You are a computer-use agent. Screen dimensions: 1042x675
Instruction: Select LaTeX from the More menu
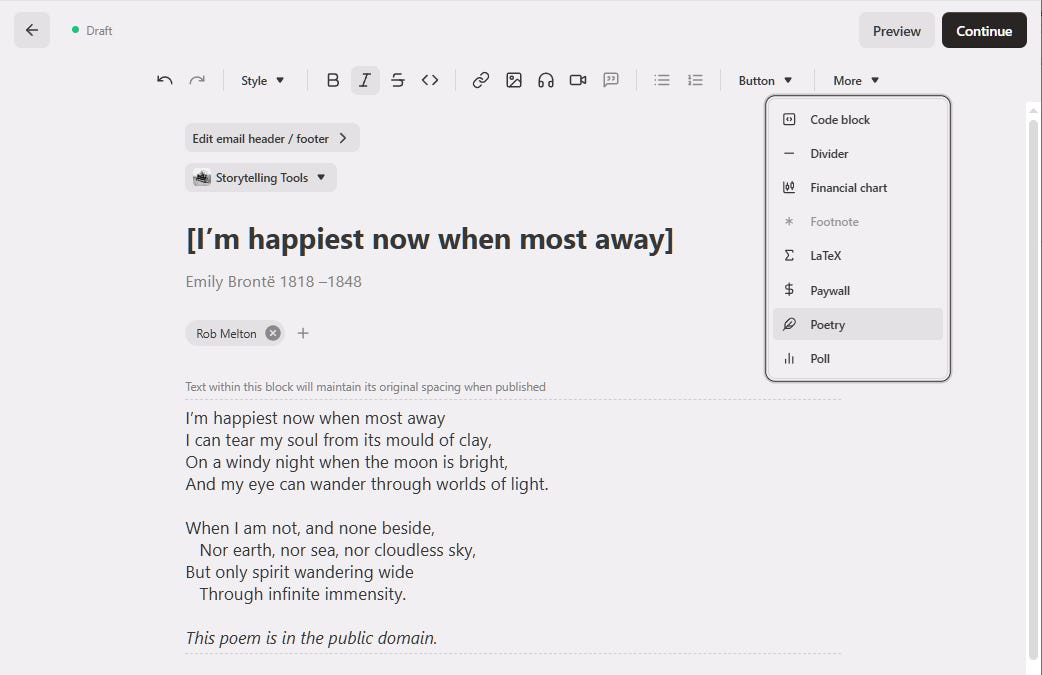click(x=857, y=256)
